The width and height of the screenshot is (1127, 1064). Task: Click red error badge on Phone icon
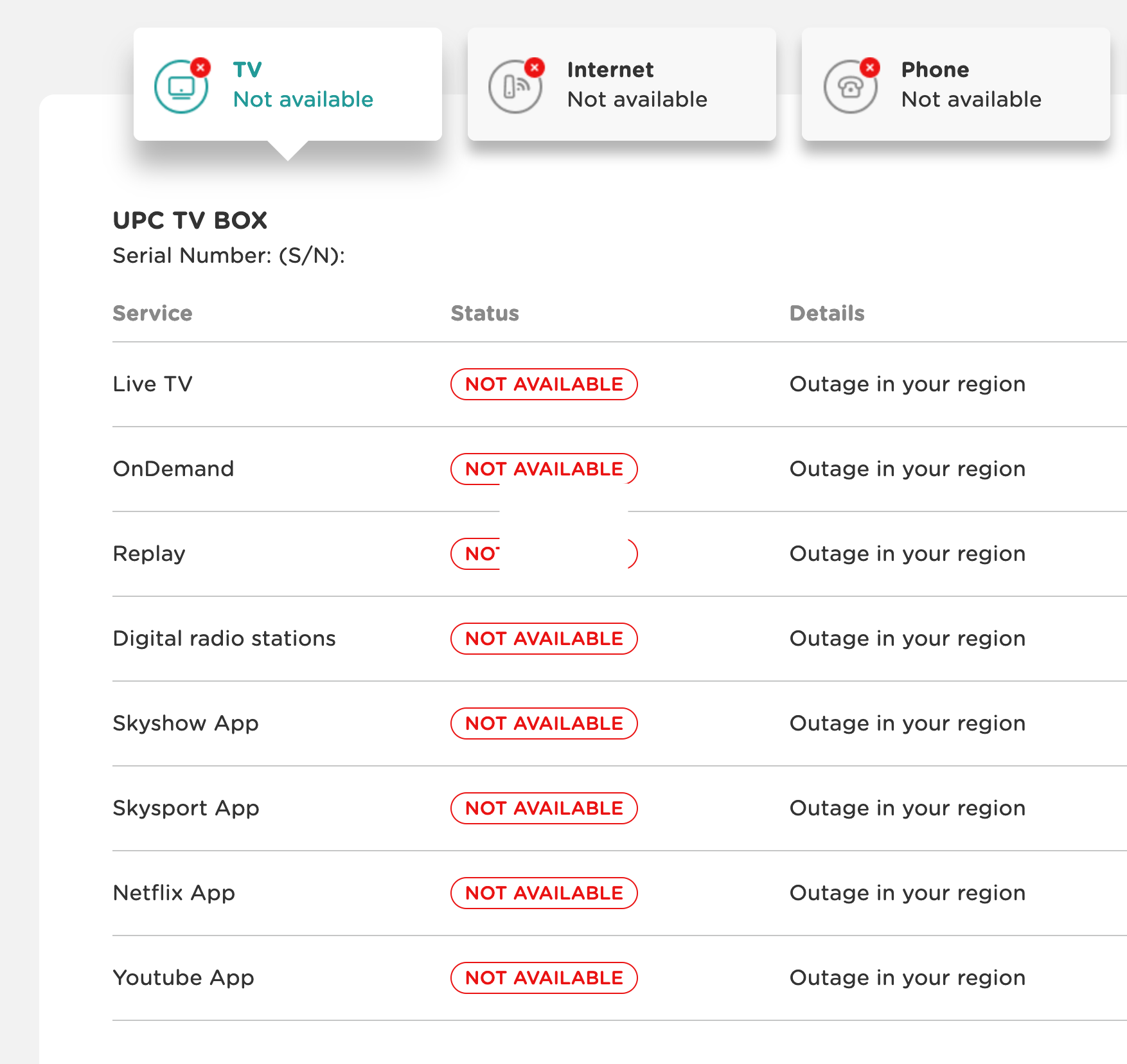tap(870, 67)
